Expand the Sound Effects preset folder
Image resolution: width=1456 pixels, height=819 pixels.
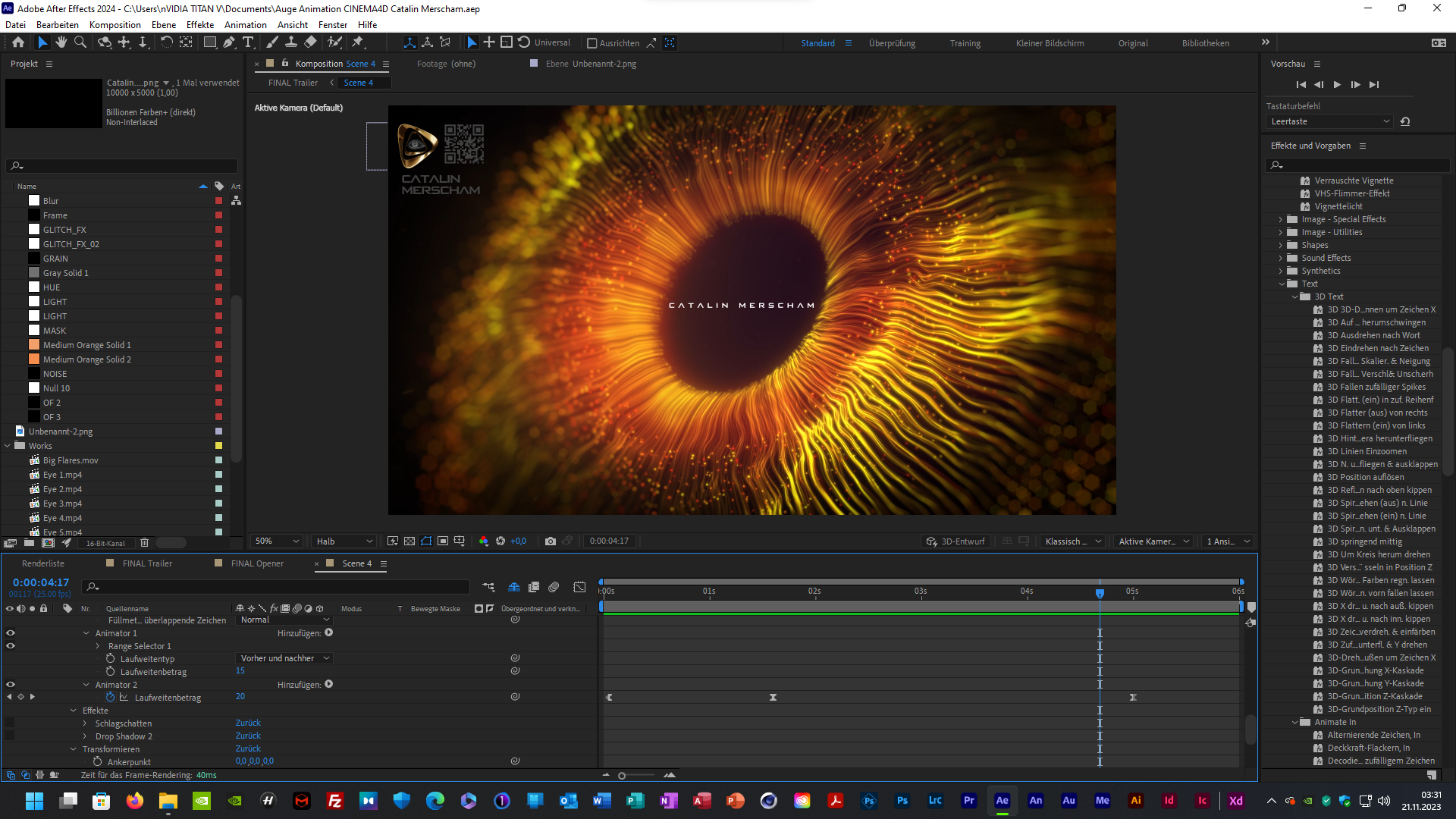click(1282, 259)
